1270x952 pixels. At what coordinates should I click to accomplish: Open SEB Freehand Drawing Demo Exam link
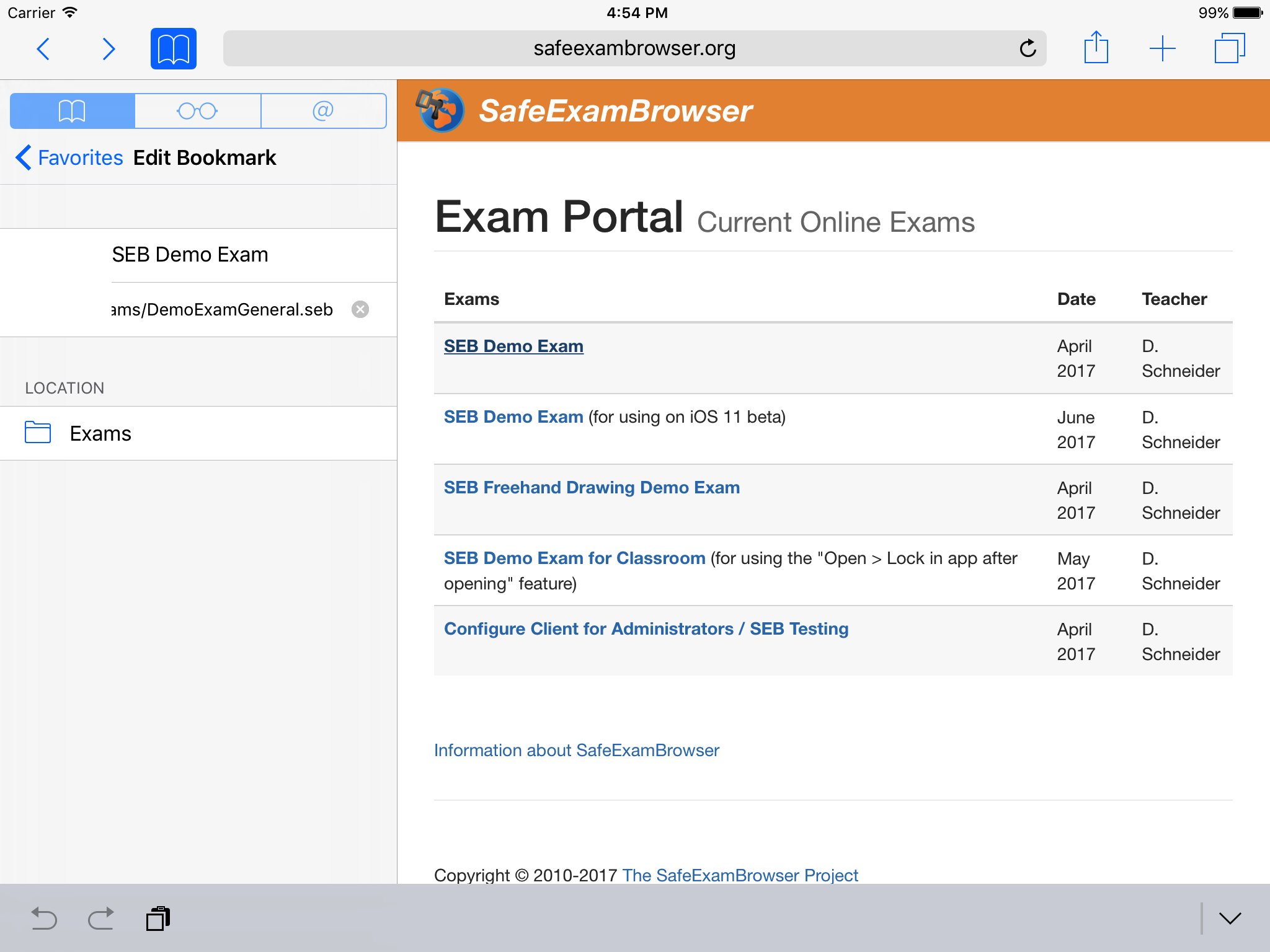point(592,488)
